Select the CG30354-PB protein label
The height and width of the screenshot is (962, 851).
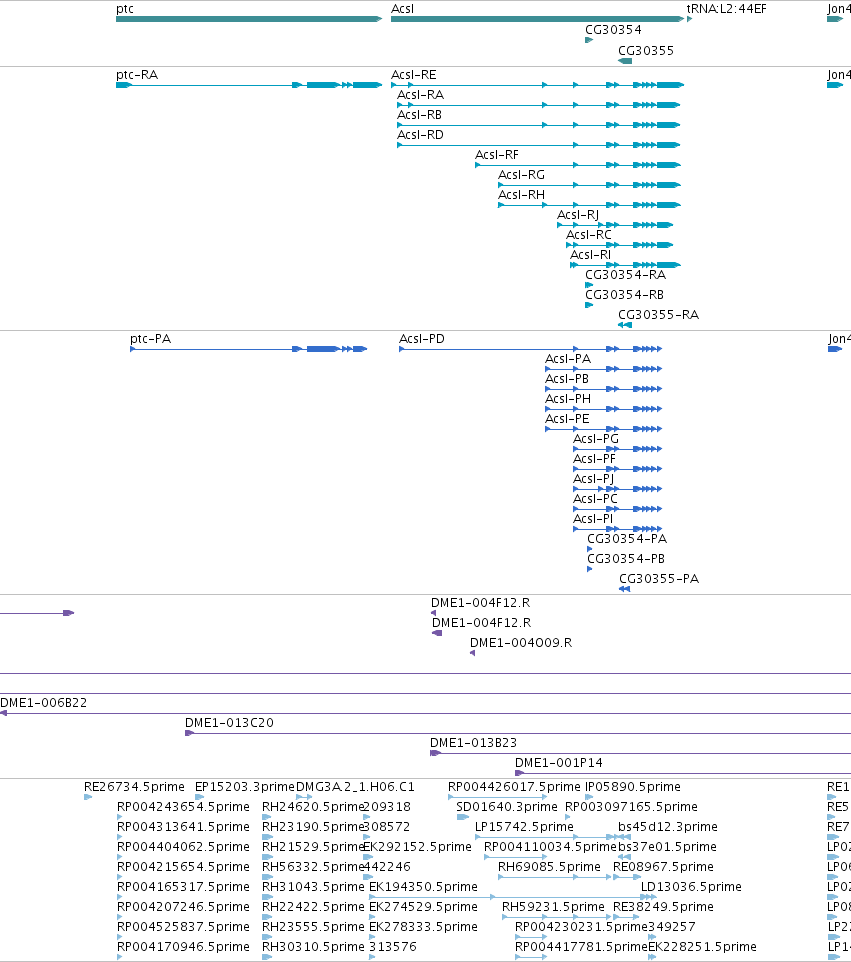click(x=626, y=558)
